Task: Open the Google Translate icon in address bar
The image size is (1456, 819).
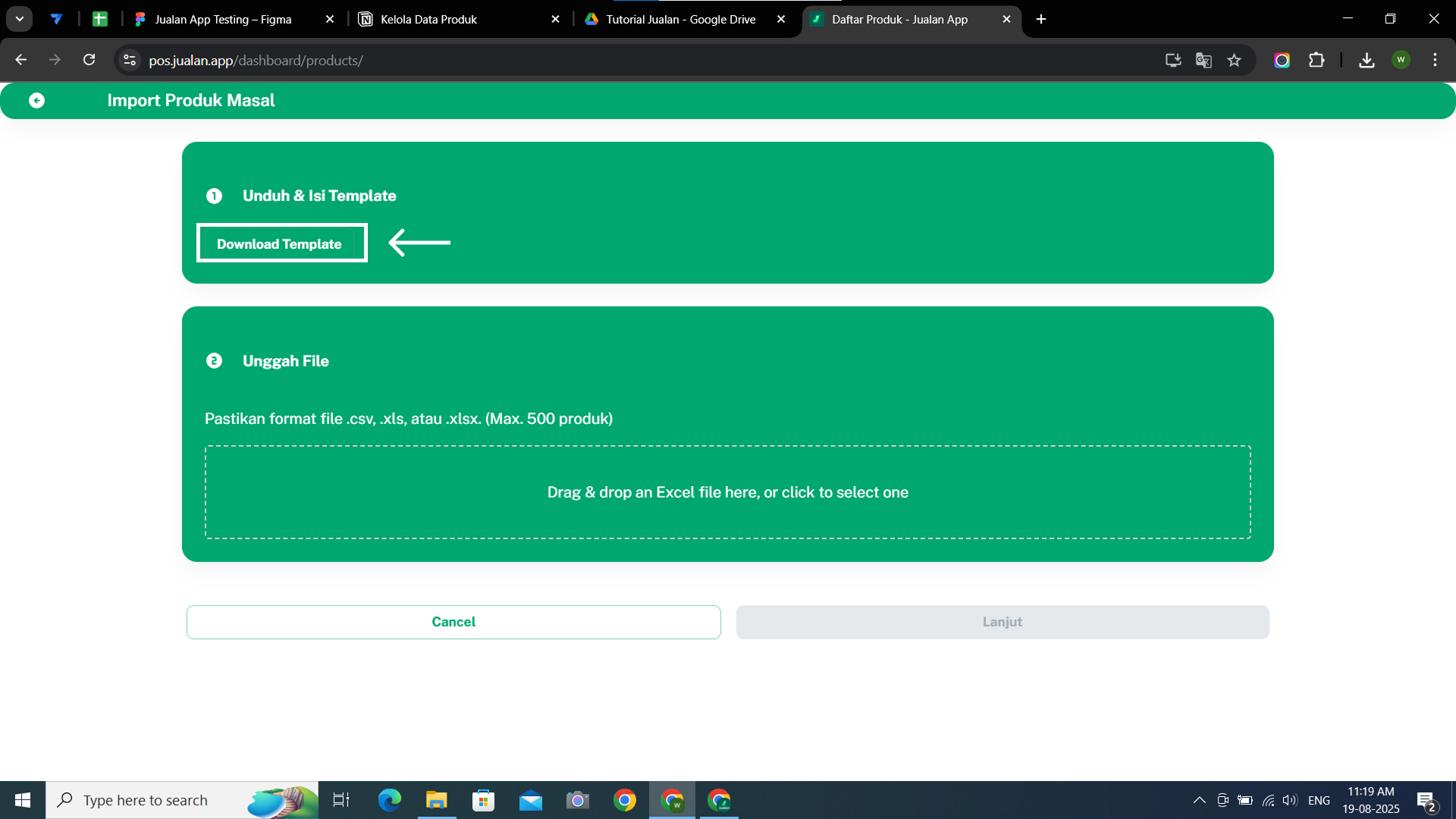Action: pos(1203,60)
